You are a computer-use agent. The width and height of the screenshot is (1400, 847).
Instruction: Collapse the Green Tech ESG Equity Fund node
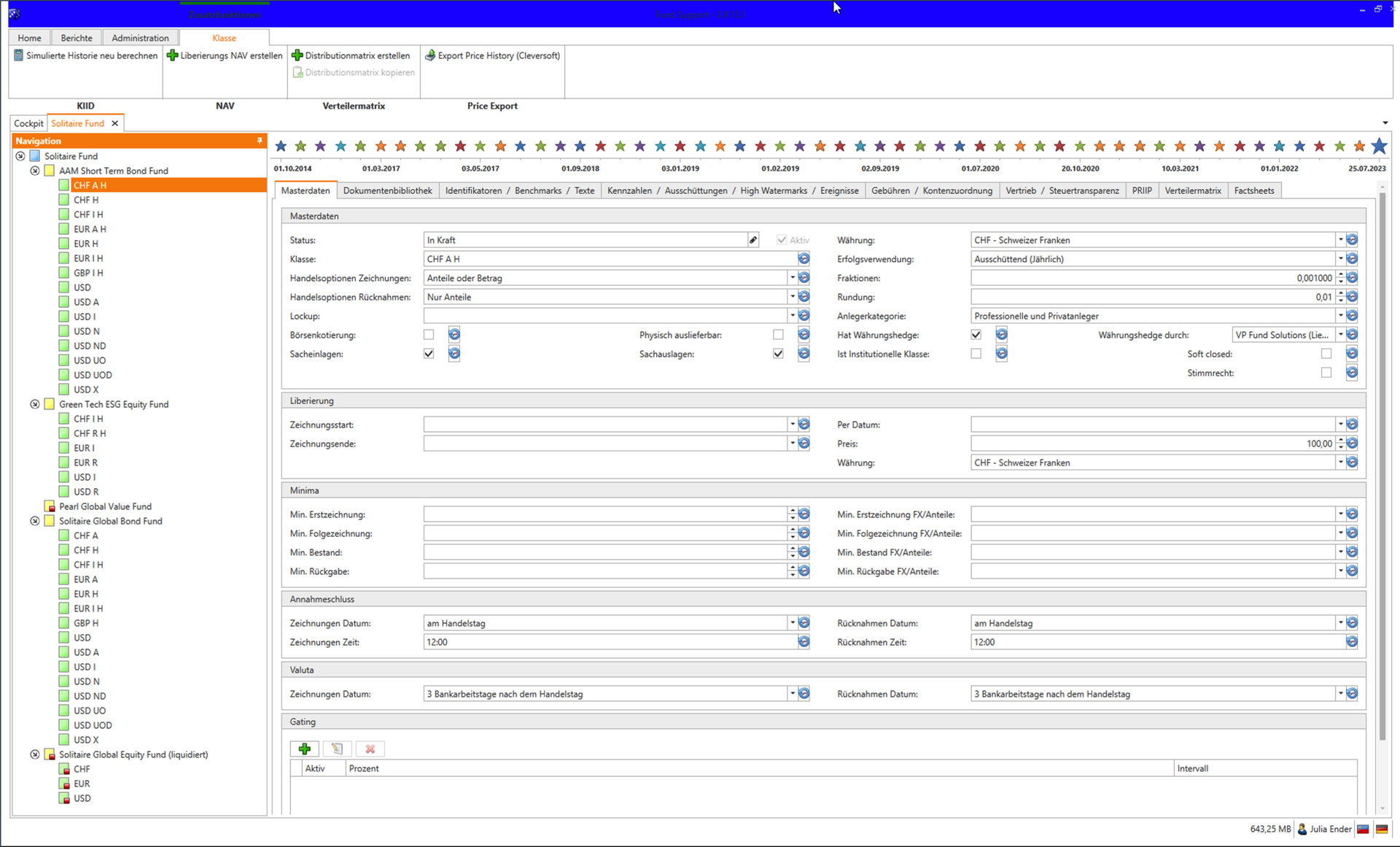(x=34, y=404)
